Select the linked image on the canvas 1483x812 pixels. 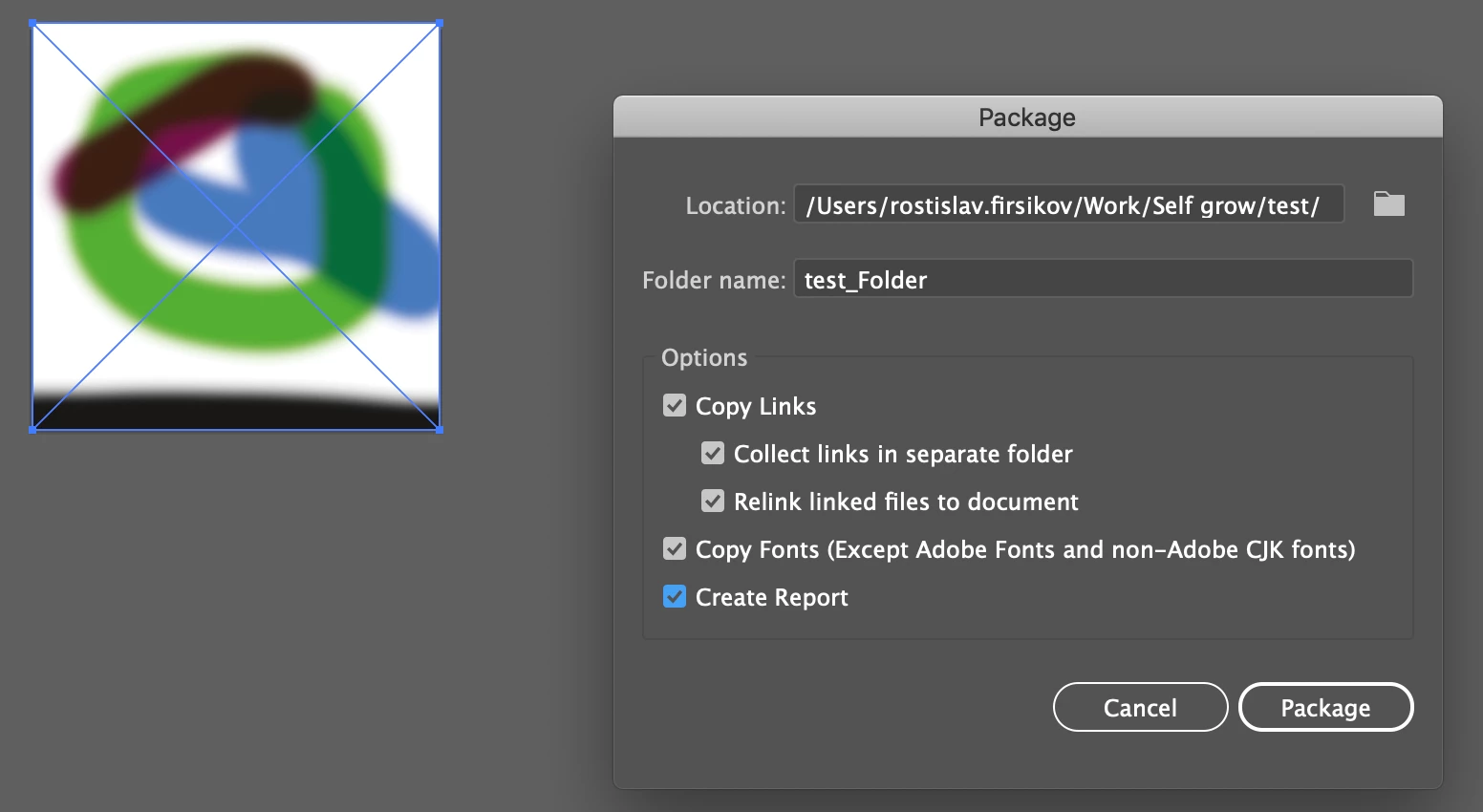click(236, 226)
